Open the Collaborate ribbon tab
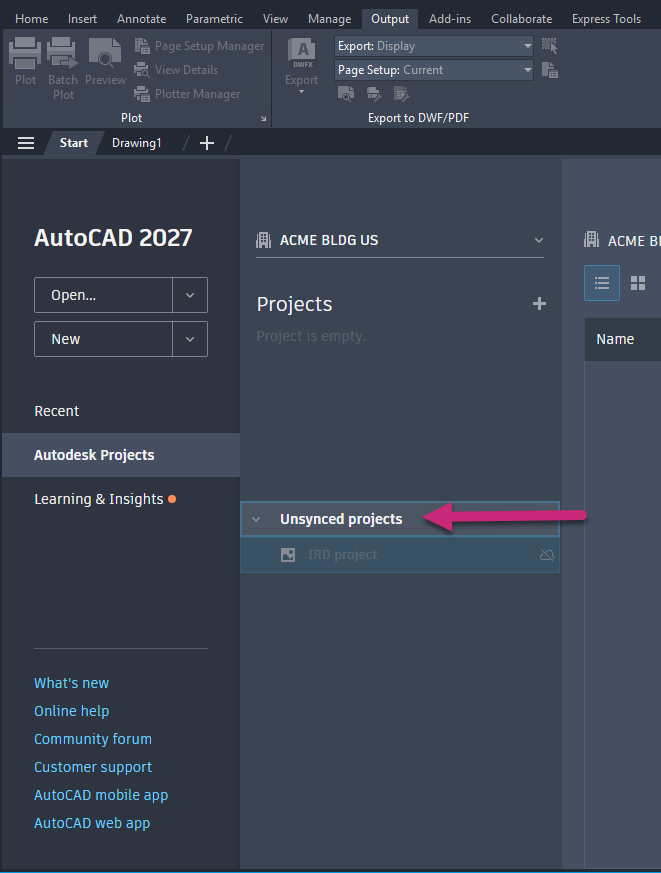The width and height of the screenshot is (661, 873). (x=521, y=19)
